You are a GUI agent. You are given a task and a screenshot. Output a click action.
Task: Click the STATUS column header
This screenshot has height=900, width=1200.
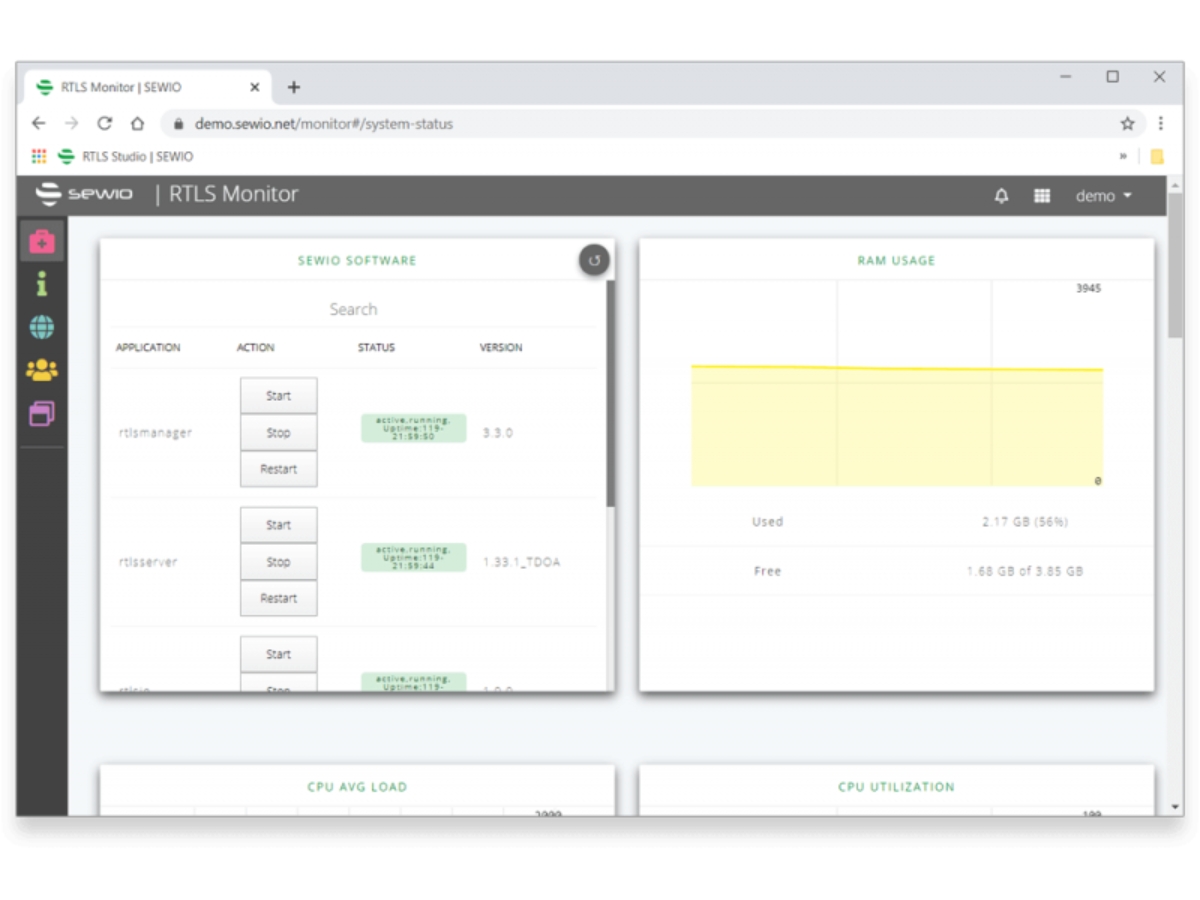[x=376, y=348]
